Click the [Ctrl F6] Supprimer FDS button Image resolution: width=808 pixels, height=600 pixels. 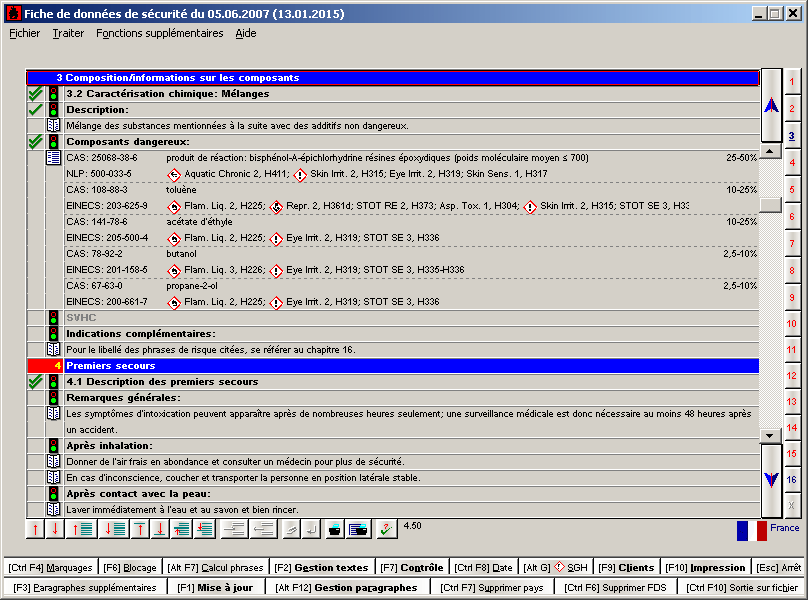(615, 588)
